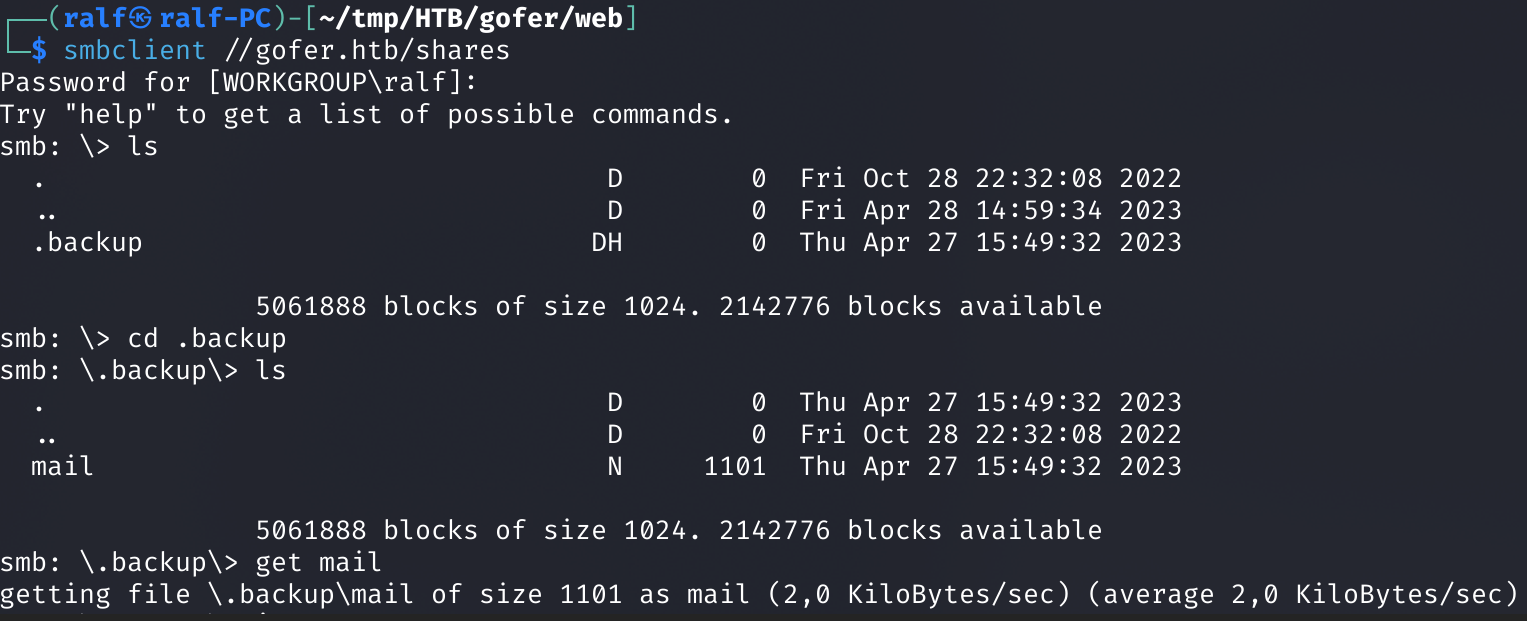1527x621 pixels.
Task: Click the N attribute of mail file
Action: (x=615, y=466)
